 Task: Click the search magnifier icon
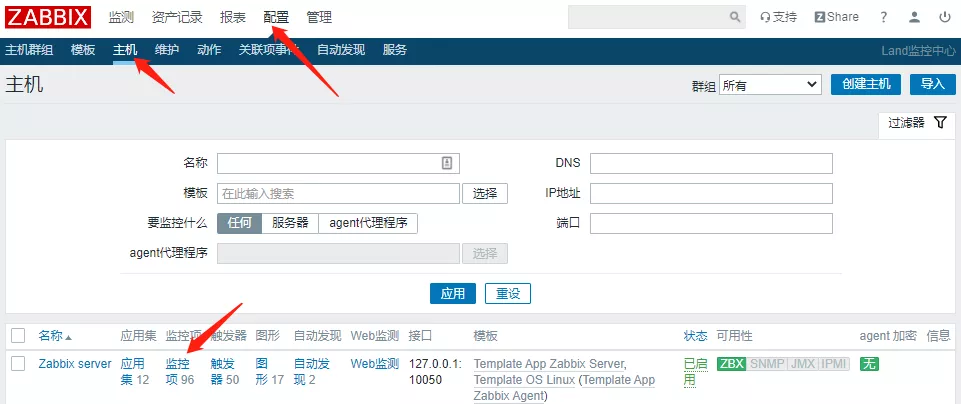736,17
